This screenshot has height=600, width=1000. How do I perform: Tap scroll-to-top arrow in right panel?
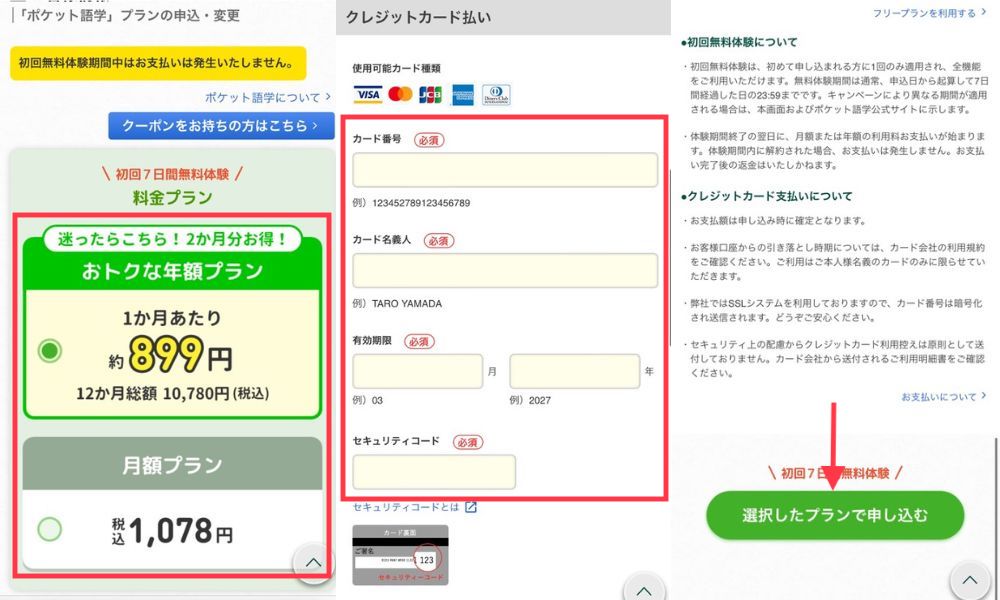click(968, 579)
